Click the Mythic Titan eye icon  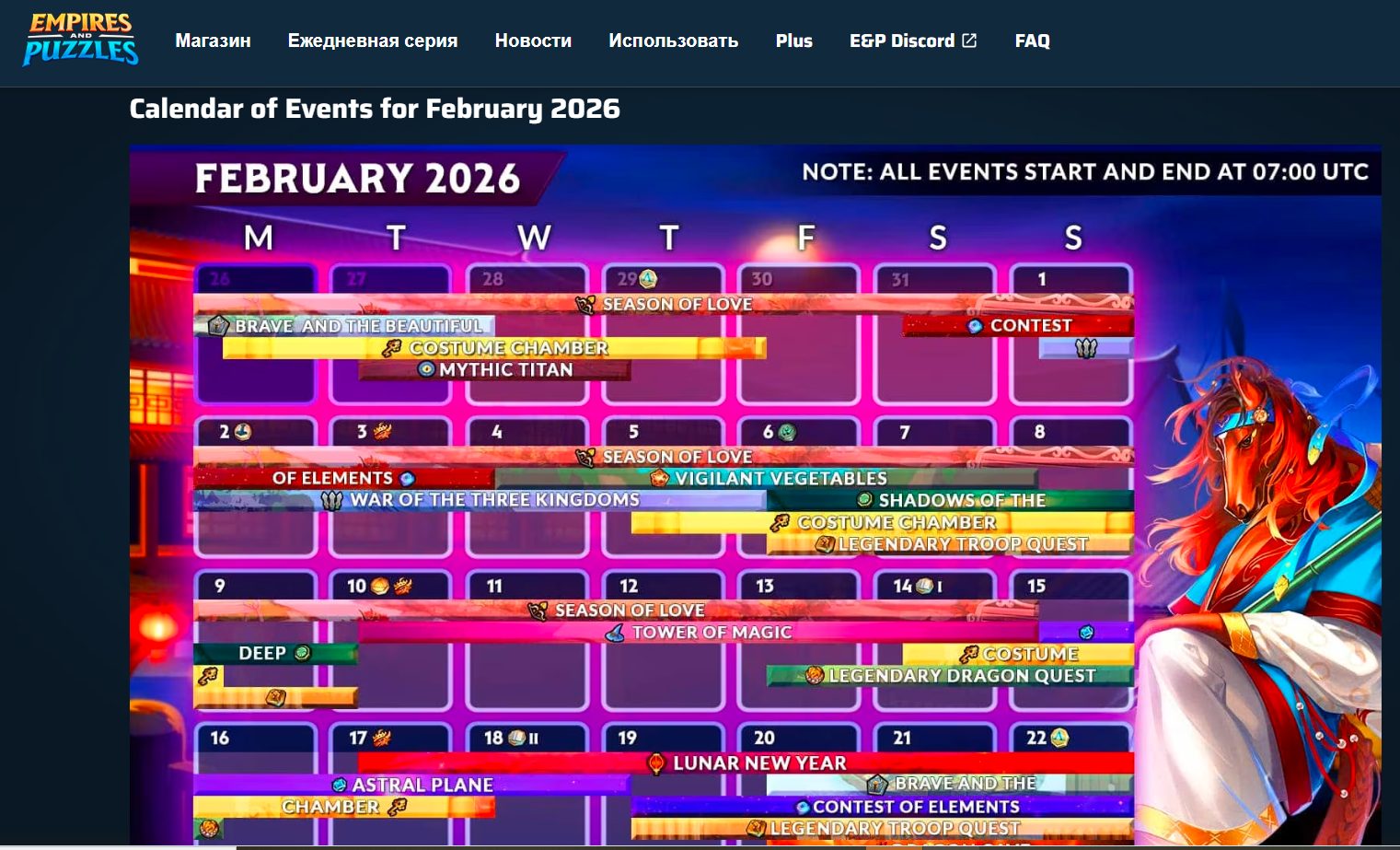coord(426,369)
